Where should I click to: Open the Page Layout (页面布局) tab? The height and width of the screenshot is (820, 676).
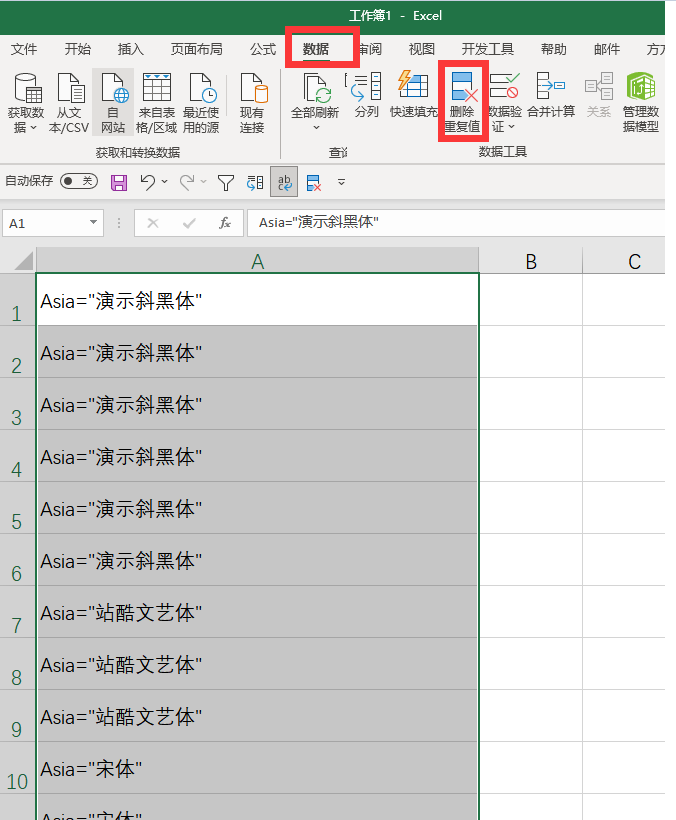(x=197, y=49)
